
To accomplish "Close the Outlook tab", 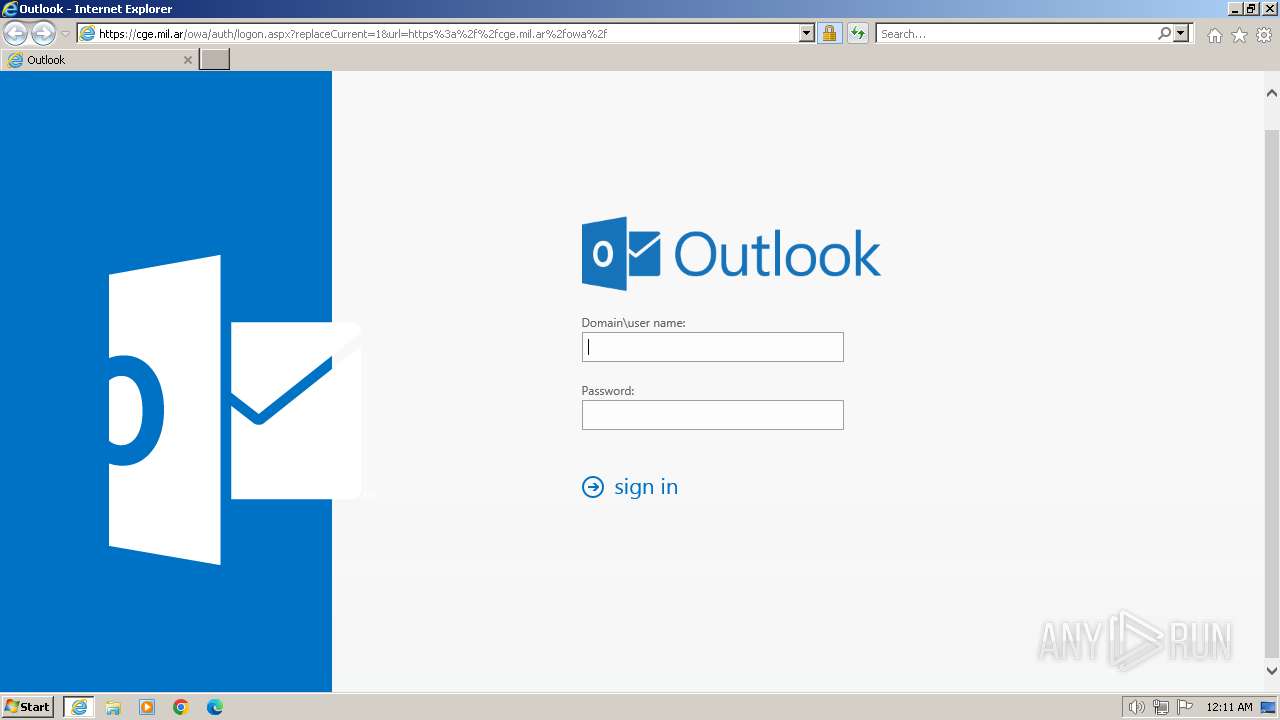I will [x=187, y=60].
